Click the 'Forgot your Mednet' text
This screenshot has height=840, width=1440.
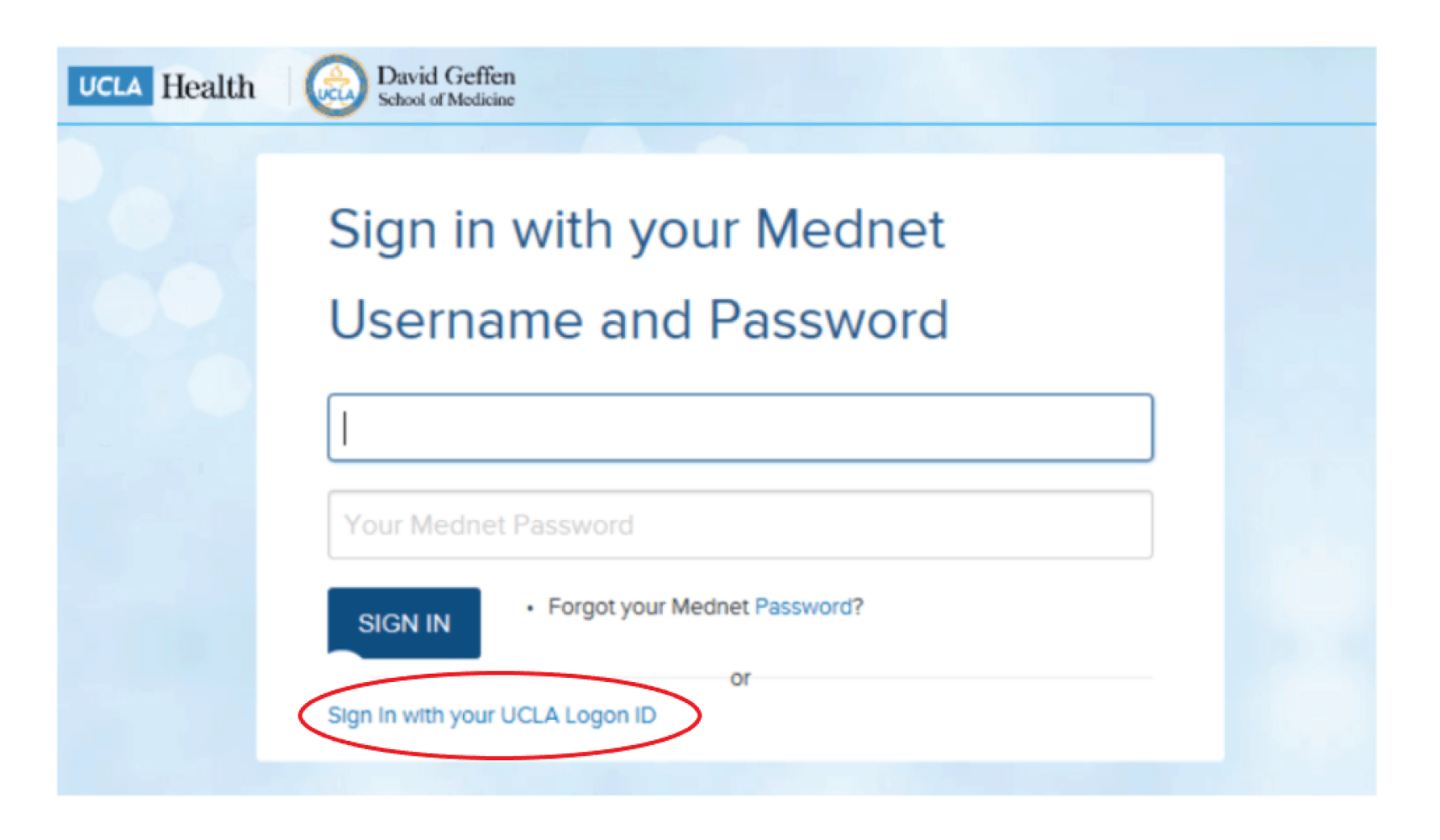(647, 606)
